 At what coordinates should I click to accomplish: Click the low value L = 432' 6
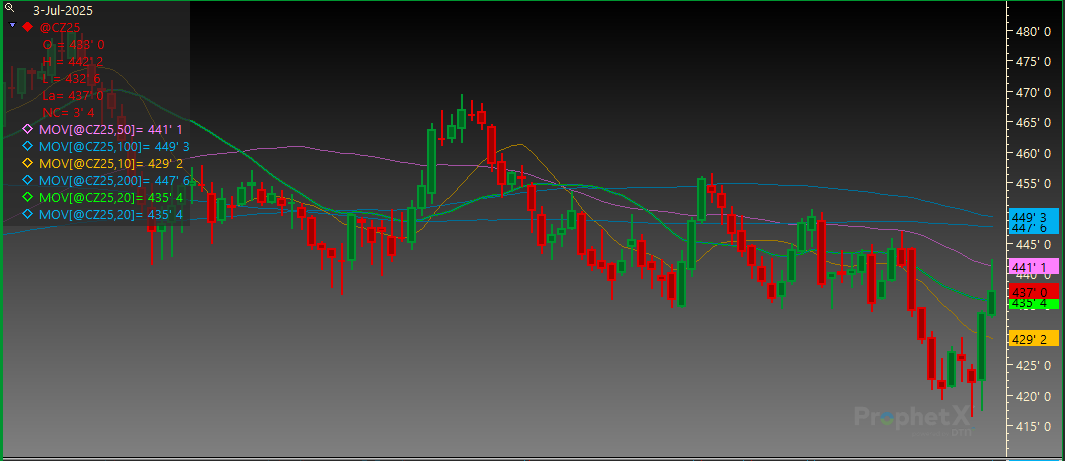[x=72, y=79]
